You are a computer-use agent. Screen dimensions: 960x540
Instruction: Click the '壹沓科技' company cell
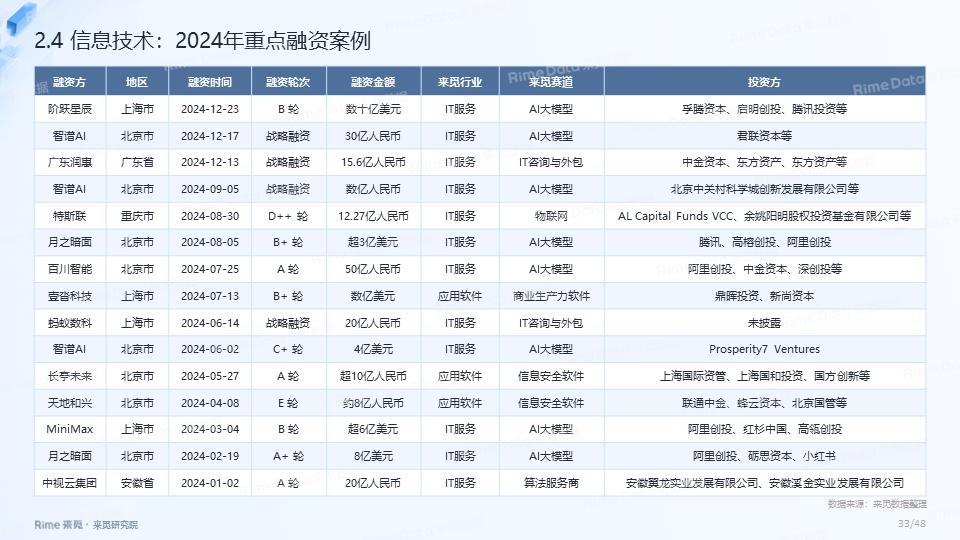[70, 296]
